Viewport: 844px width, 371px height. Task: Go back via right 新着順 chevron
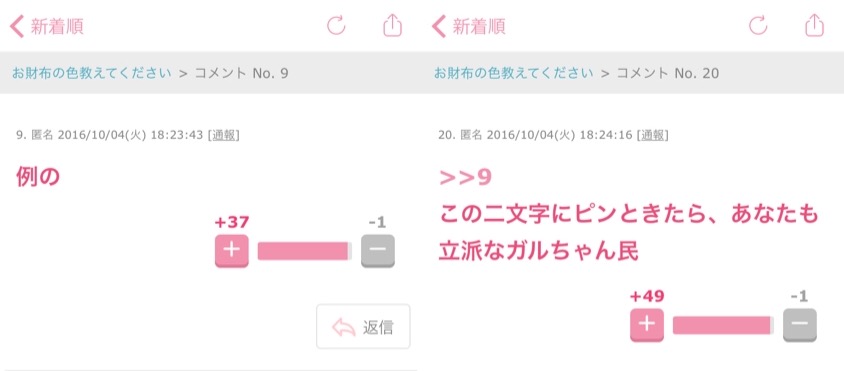click(x=439, y=26)
